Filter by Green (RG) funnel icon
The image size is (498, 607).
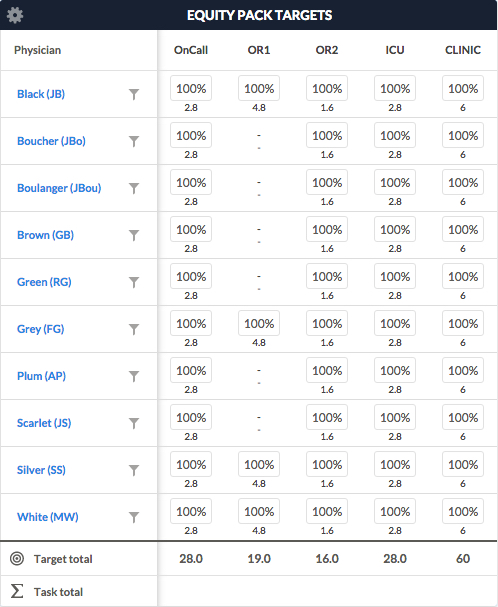pos(134,282)
